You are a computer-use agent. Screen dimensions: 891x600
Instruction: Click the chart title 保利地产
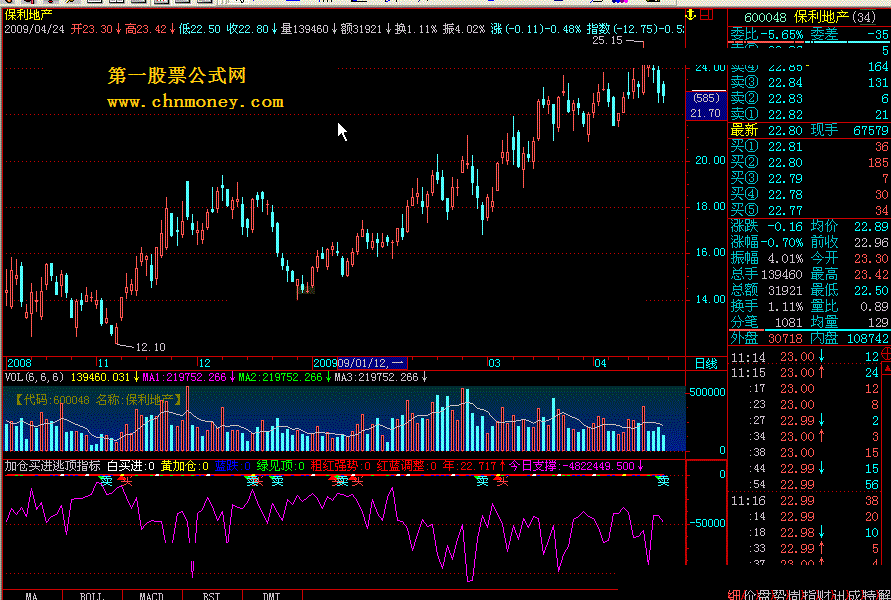(x=28, y=15)
